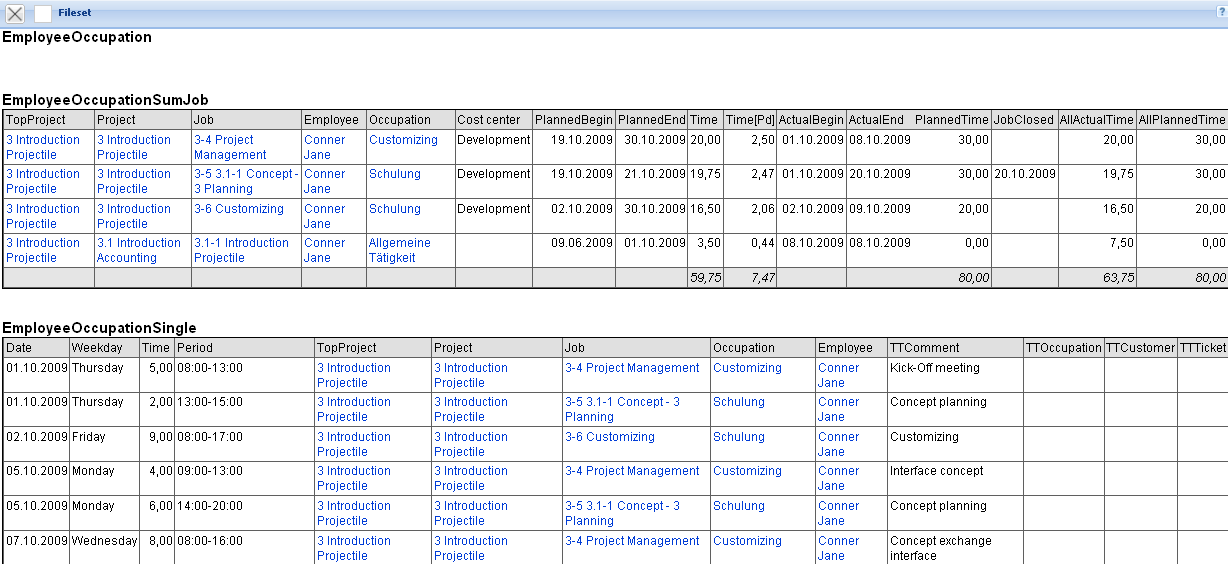Click the PlannedBegin column header
The width and height of the screenshot is (1228, 564).
(x=573, y=120)
